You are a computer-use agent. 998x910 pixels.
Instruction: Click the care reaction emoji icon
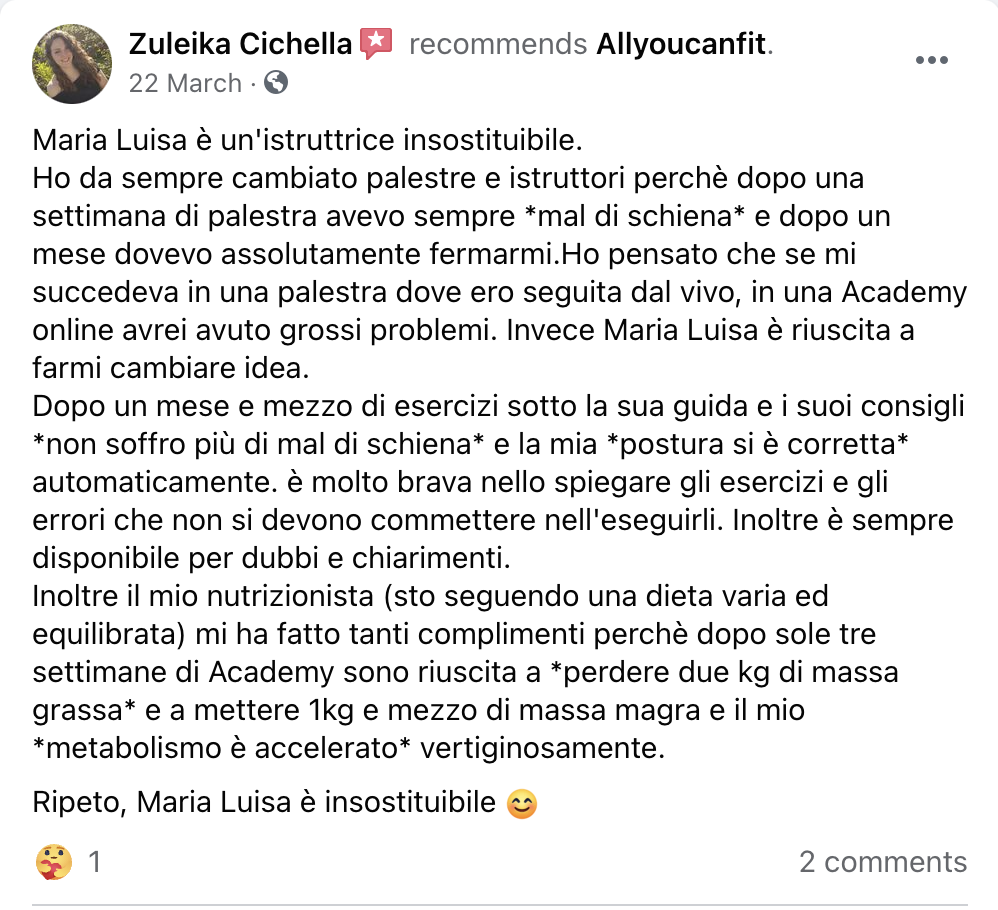[x=54, y=862]
